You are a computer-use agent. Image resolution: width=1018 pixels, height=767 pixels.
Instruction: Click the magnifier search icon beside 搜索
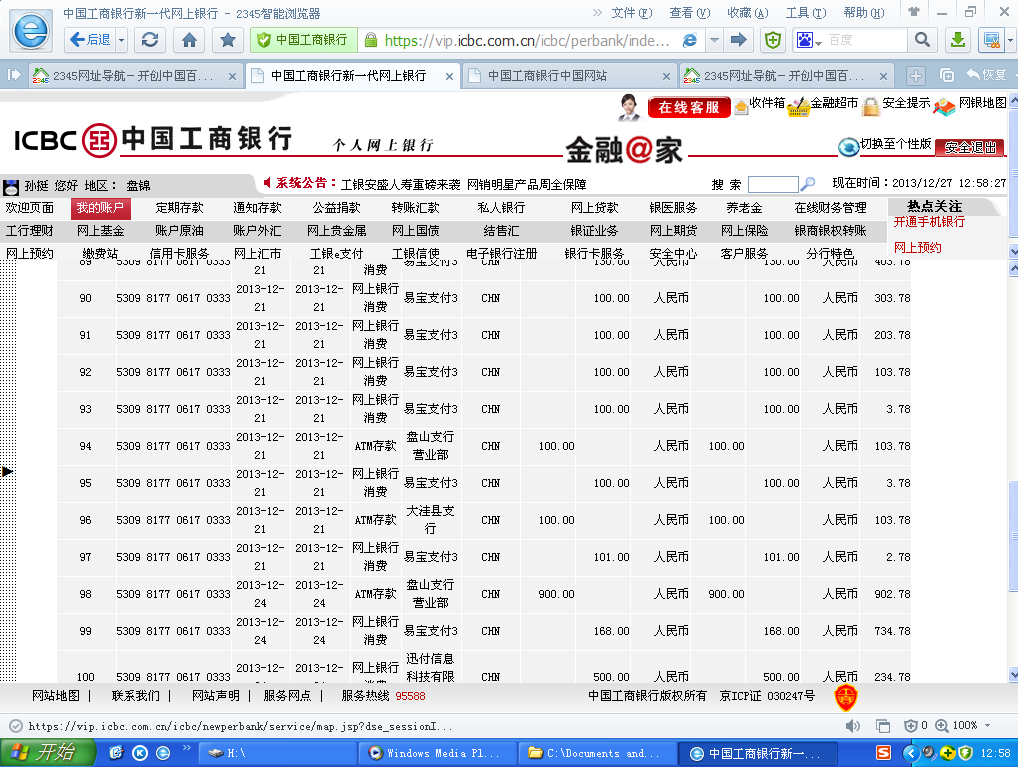click(x=809, y=184)
